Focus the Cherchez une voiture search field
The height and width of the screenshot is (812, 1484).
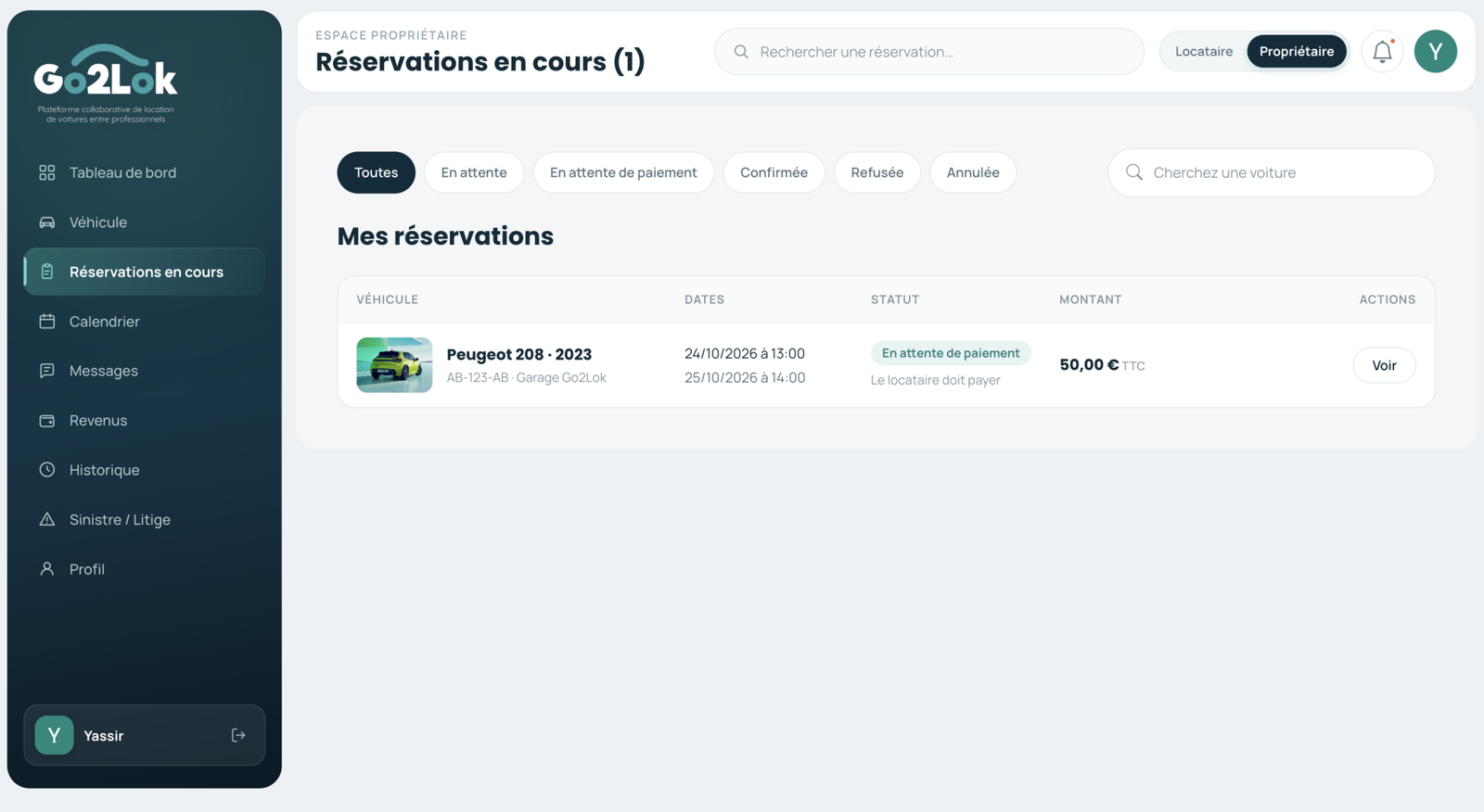(1272, 172)
